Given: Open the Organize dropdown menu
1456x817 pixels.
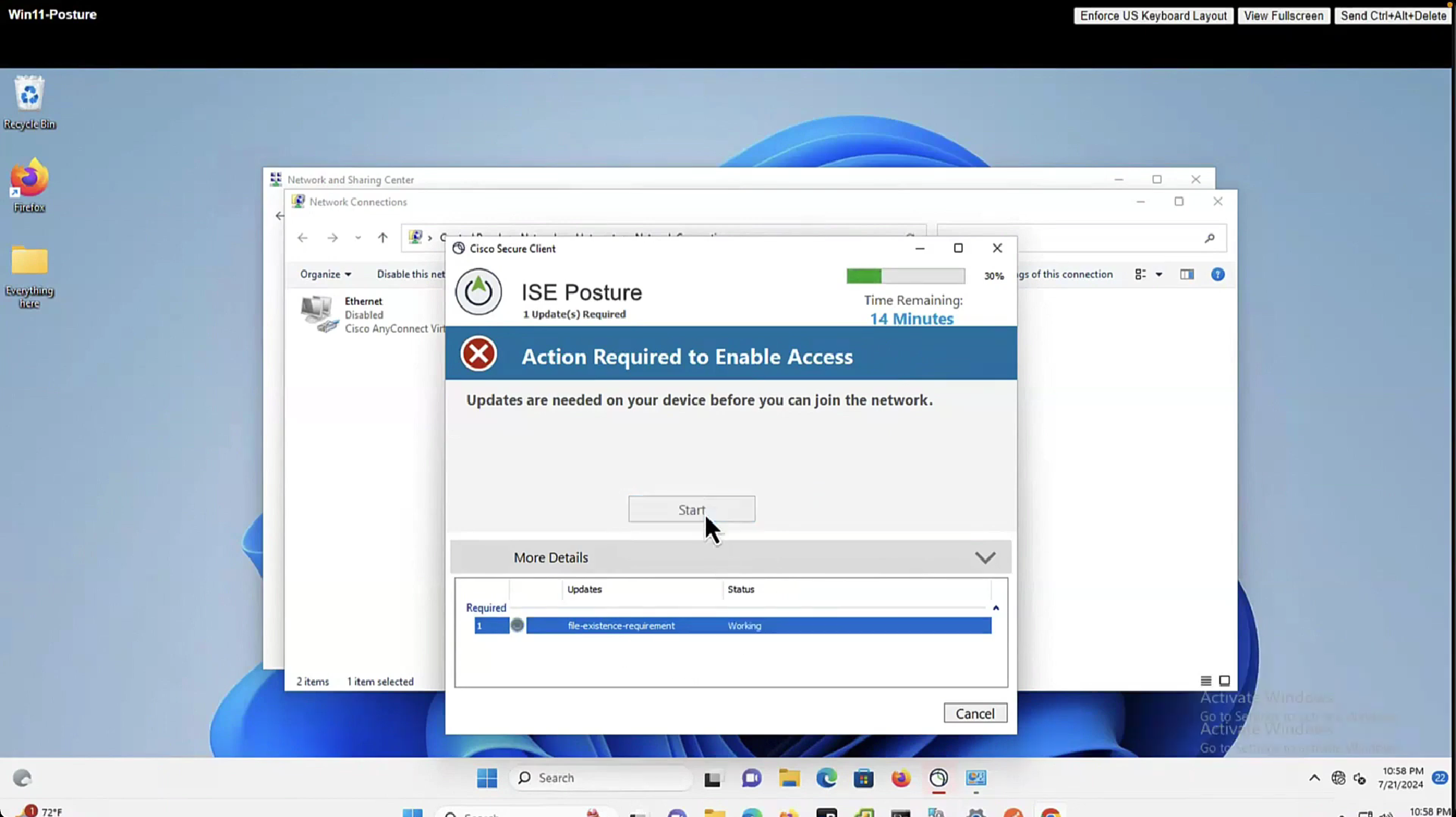Looking at the screenshot, I should pyautogui.click(x=325, y=274).
